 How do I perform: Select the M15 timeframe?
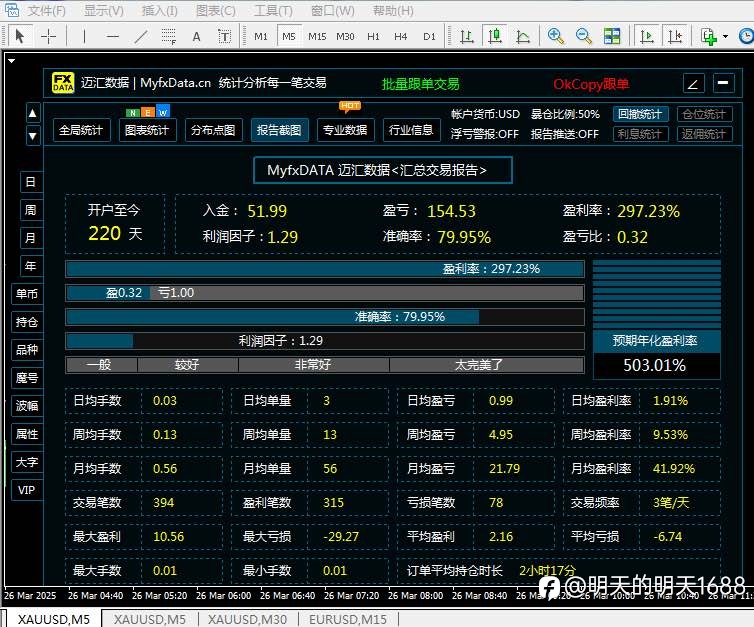click(x=317, y=37)
